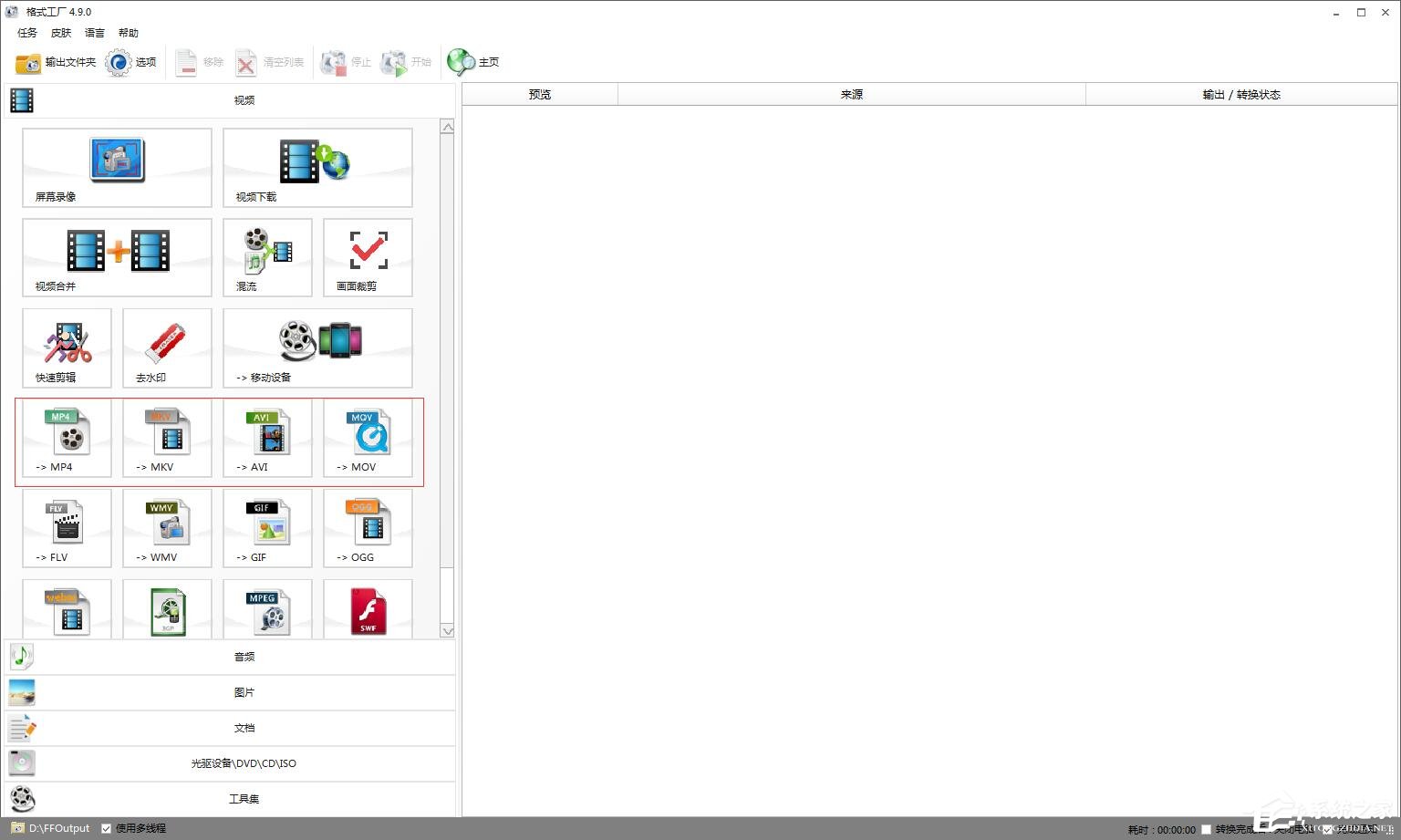Choose the MP4 conversion format icon

(67, 438)
